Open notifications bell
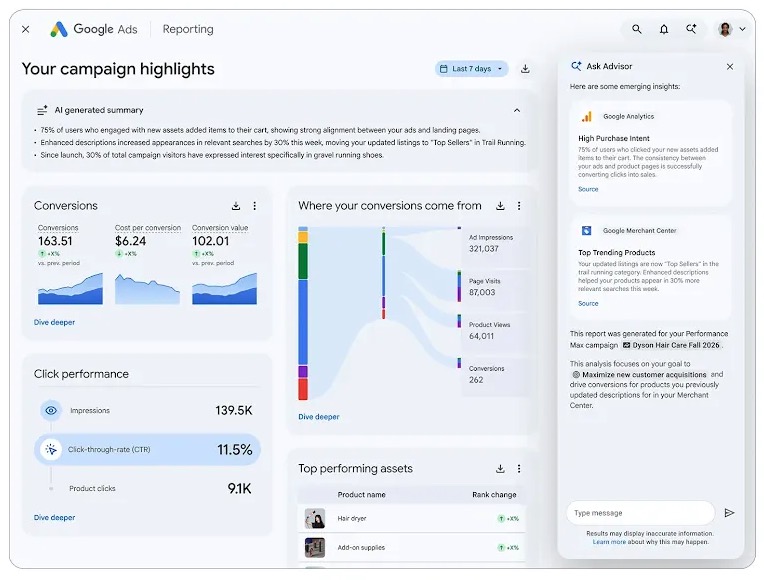This screenshot has width=764, height=580. [664, 29]
